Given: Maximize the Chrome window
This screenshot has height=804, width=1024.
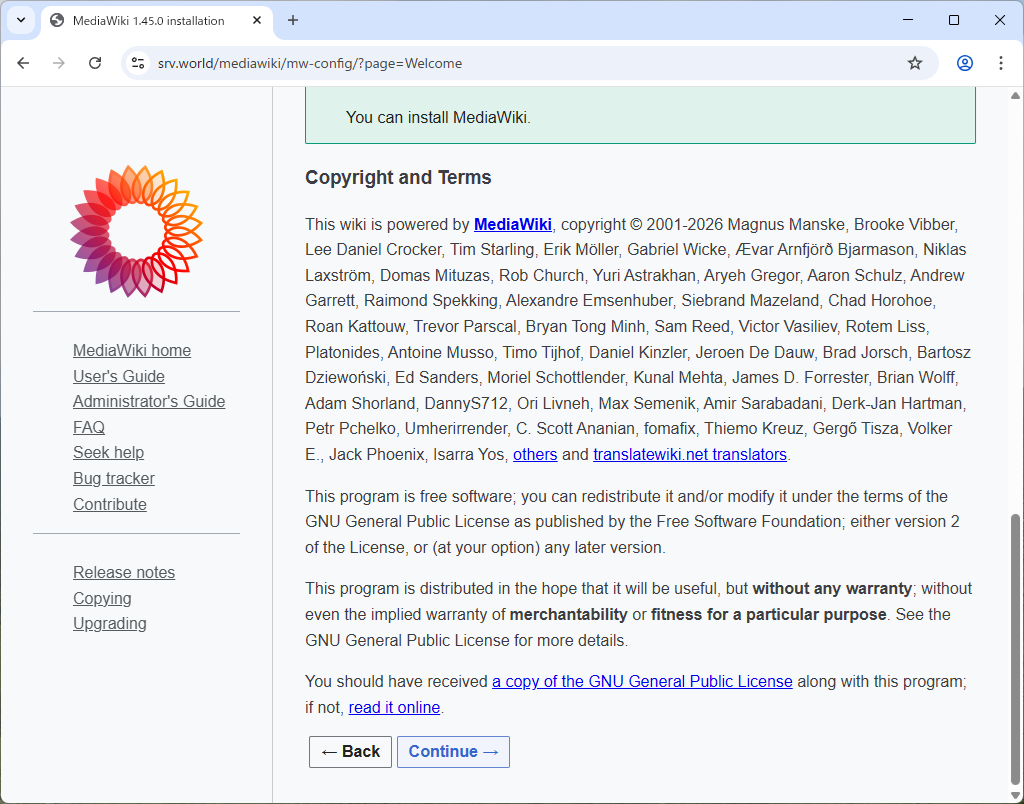Looking at the screenshot, I should [x=953, y=20].
